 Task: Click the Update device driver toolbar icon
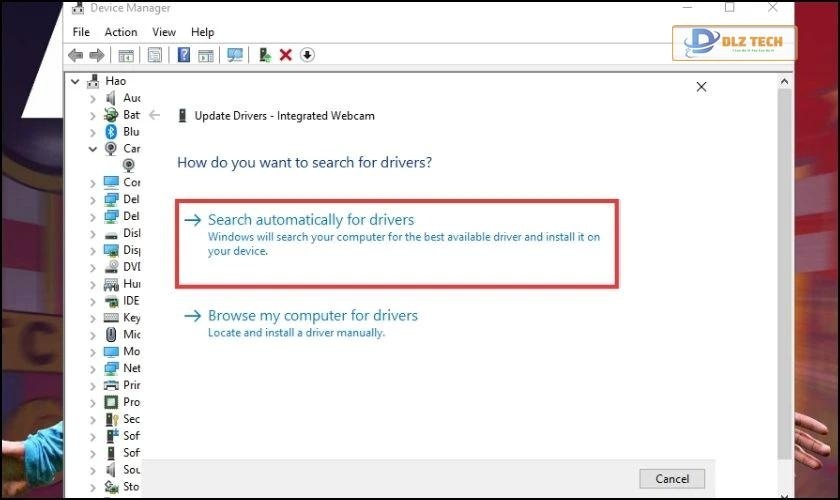click(264, 55)
